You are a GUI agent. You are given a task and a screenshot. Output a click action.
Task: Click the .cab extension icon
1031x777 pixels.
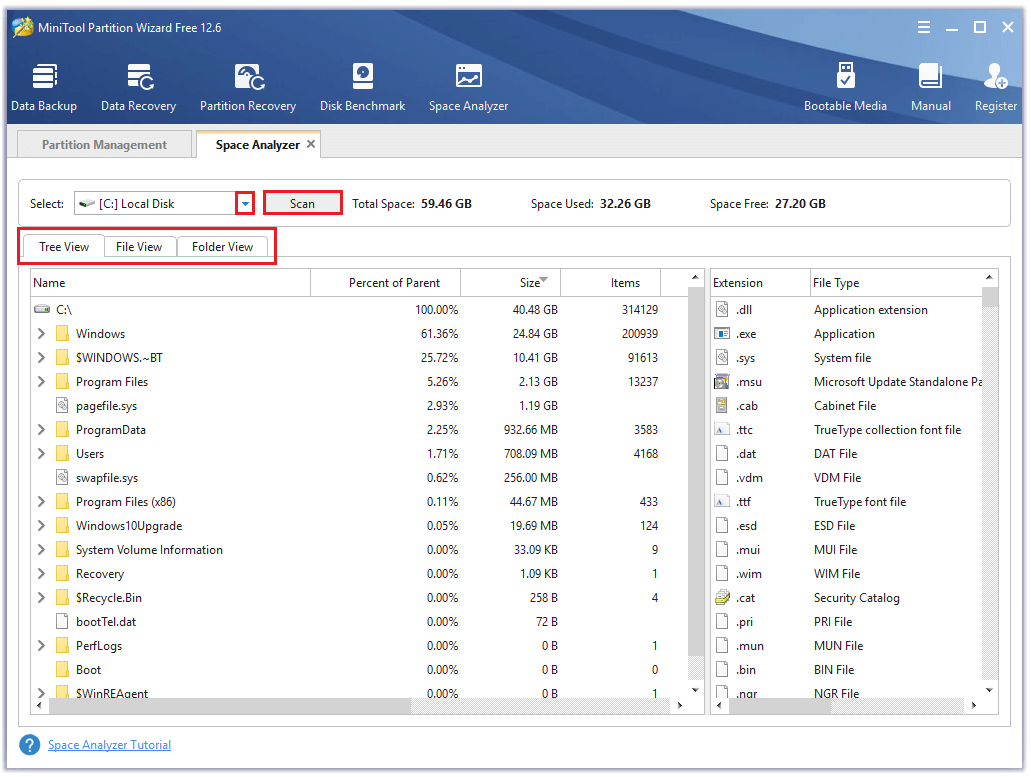(x=722, y=406)
